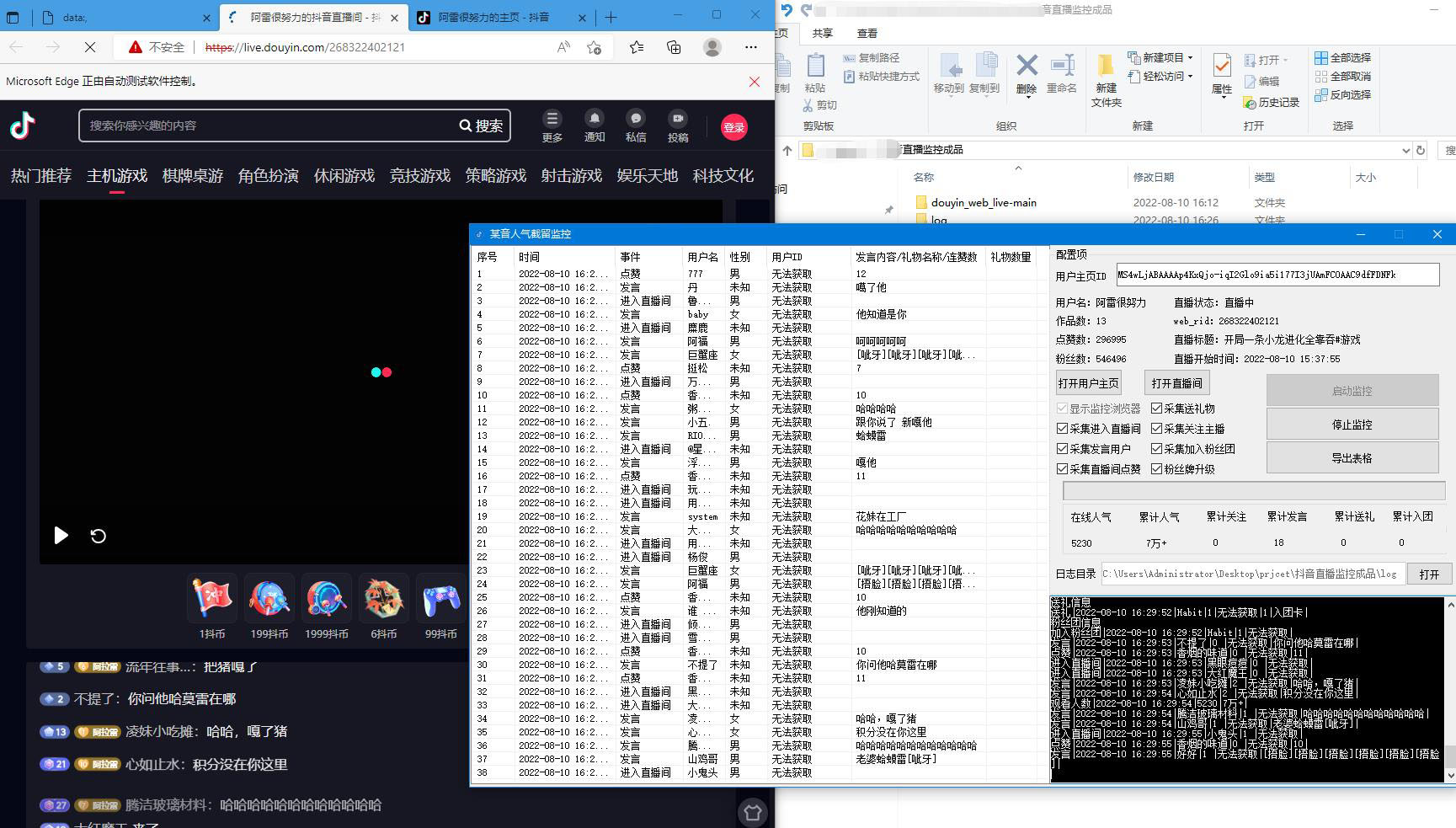Click 打开直播间 button
This screenshot has width=1456, height=828.
1176,383
